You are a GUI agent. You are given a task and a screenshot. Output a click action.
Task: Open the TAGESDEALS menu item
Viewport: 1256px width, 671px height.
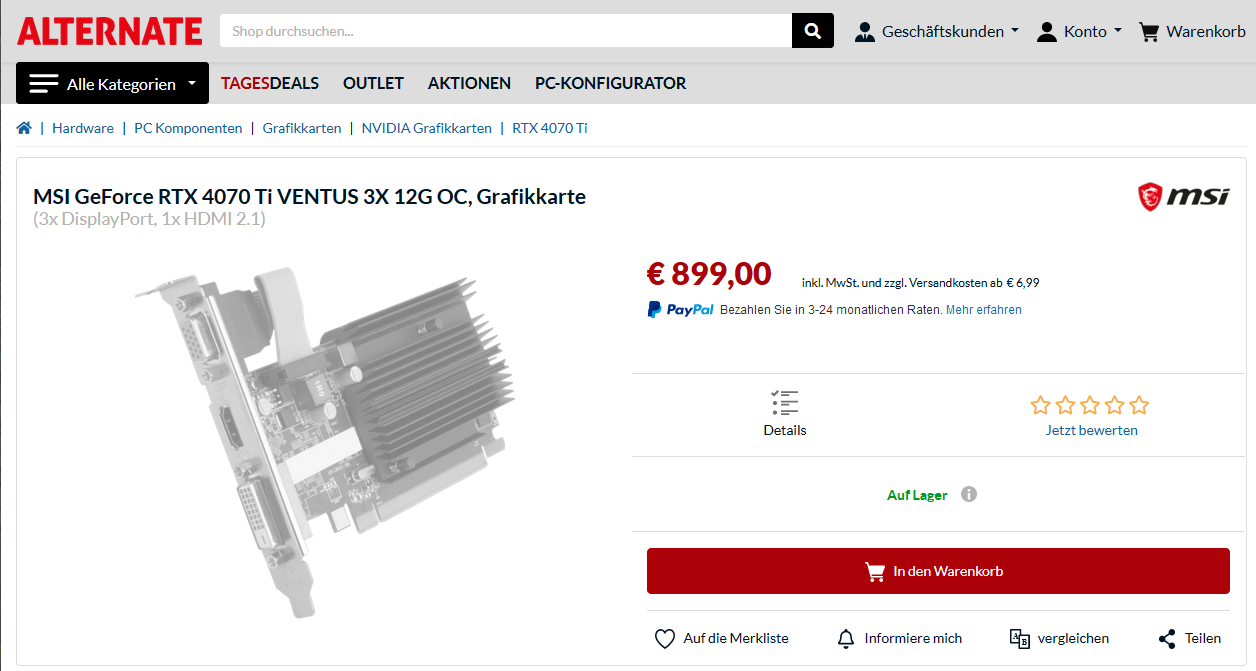[270, 83]
